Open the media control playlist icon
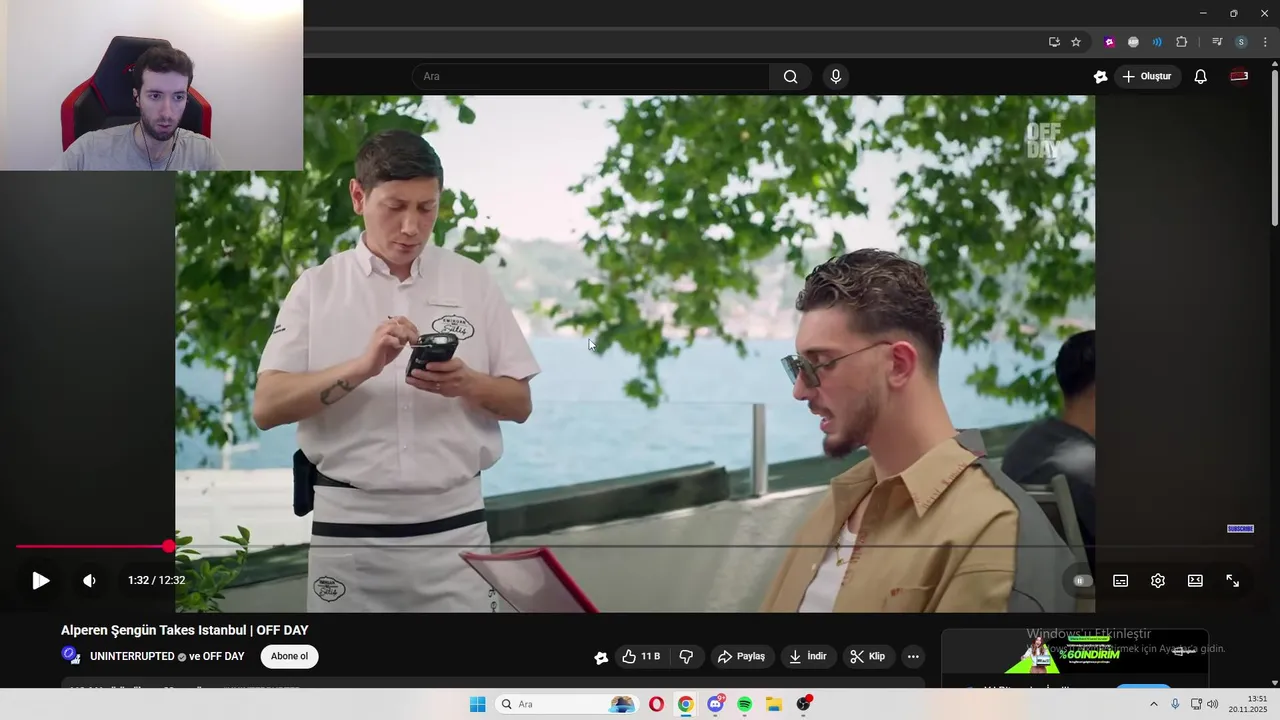The height and width of the screenshot is (720, 1280). (x=1217, y=42)
